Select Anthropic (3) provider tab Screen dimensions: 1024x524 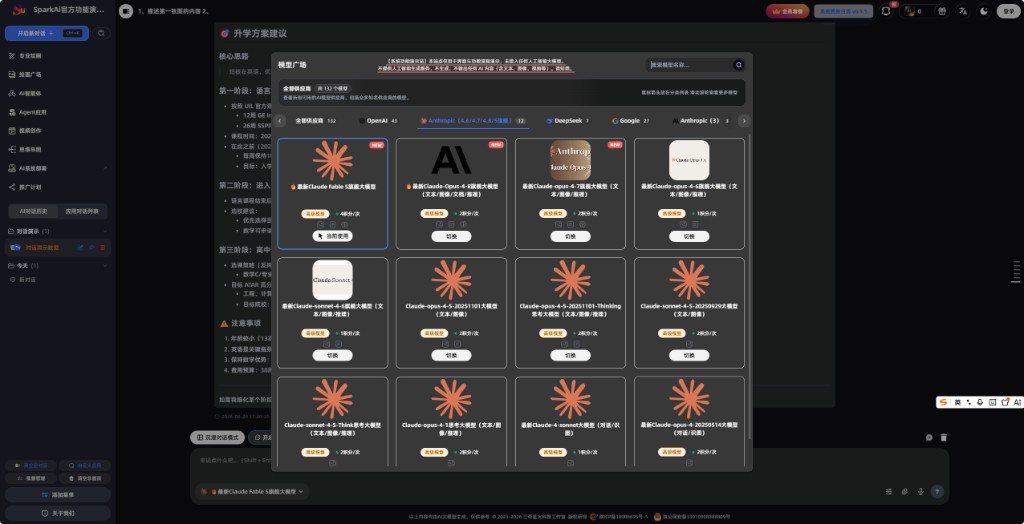pos(701,121)
